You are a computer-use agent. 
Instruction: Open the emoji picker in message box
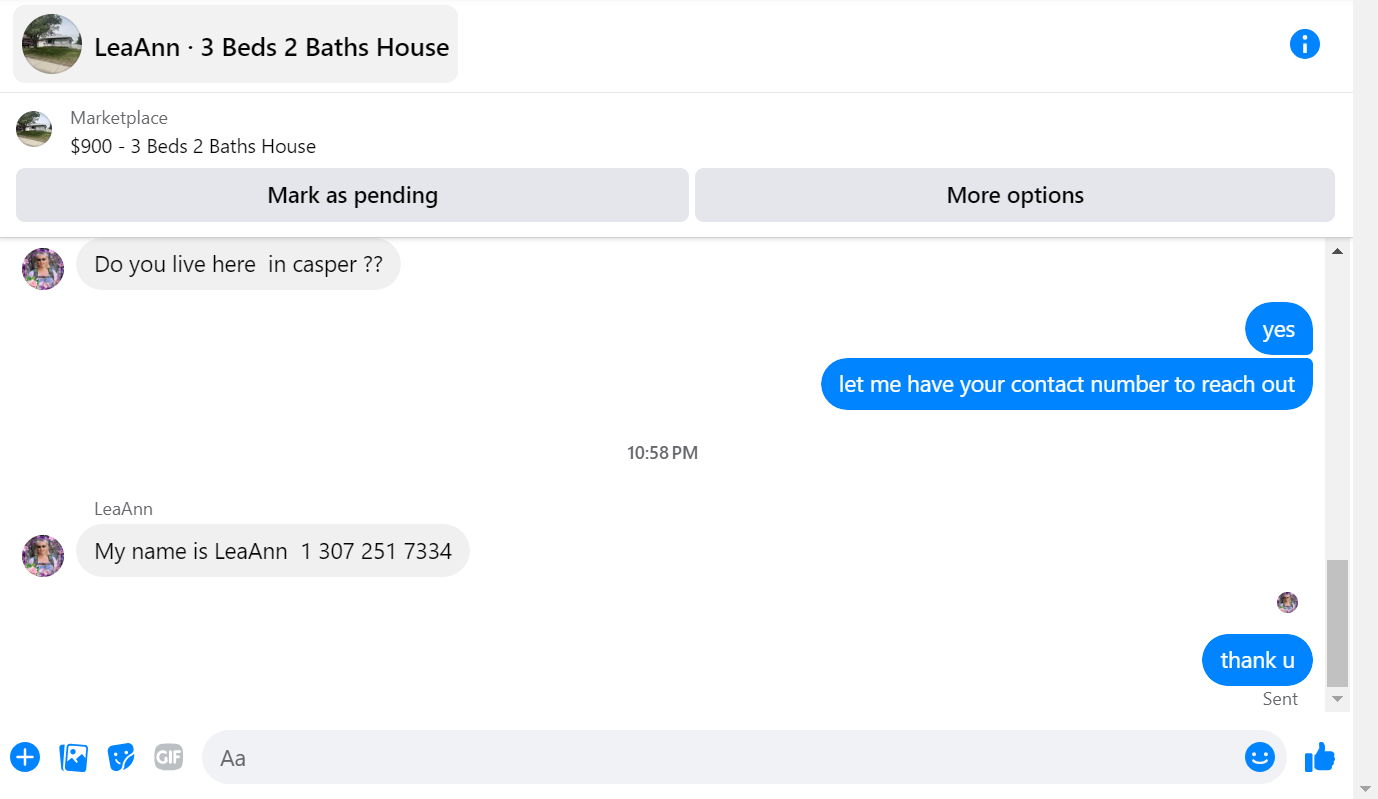(1259, 757)
